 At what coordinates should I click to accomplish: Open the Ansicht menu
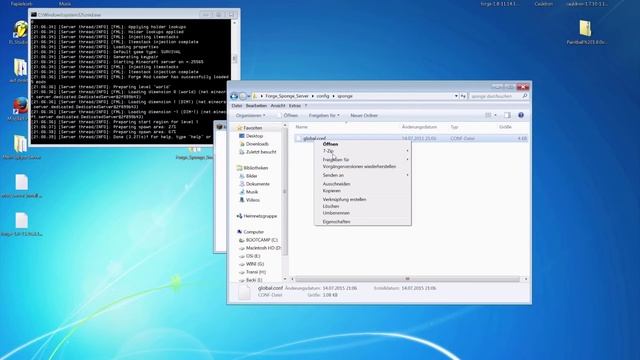point(278,106)
